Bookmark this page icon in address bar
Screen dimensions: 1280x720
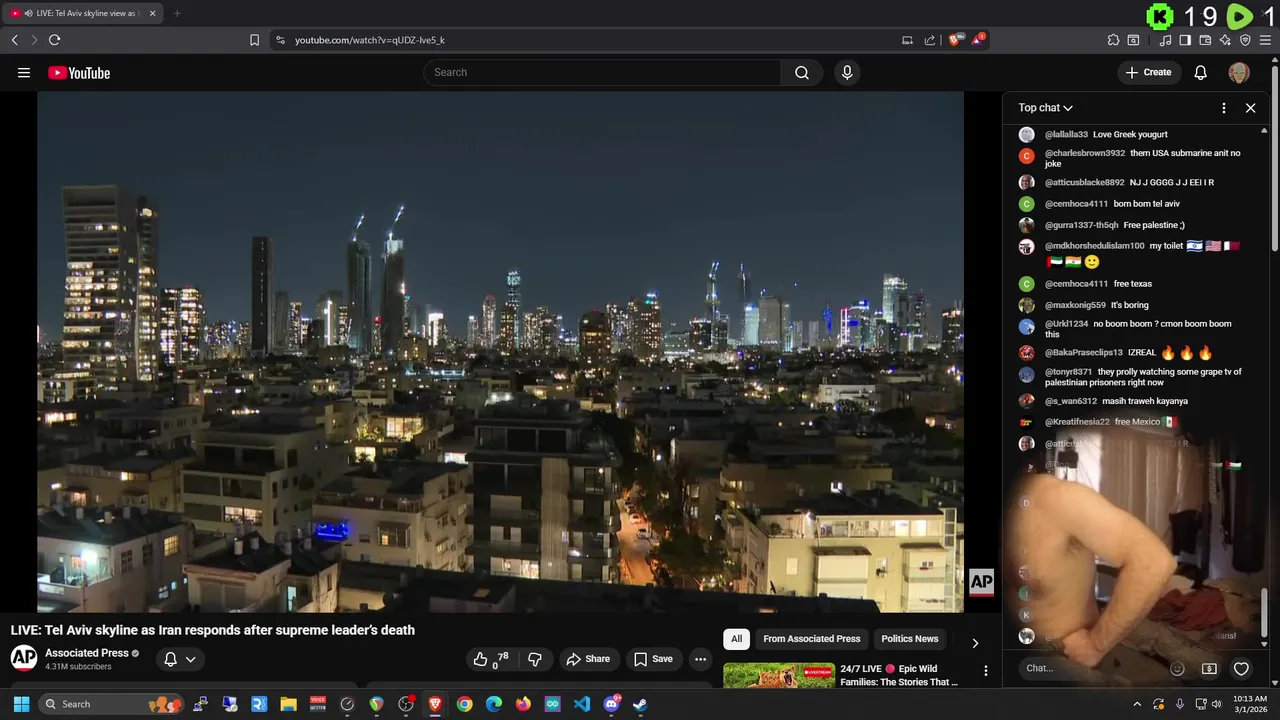(x=254, y=40)
